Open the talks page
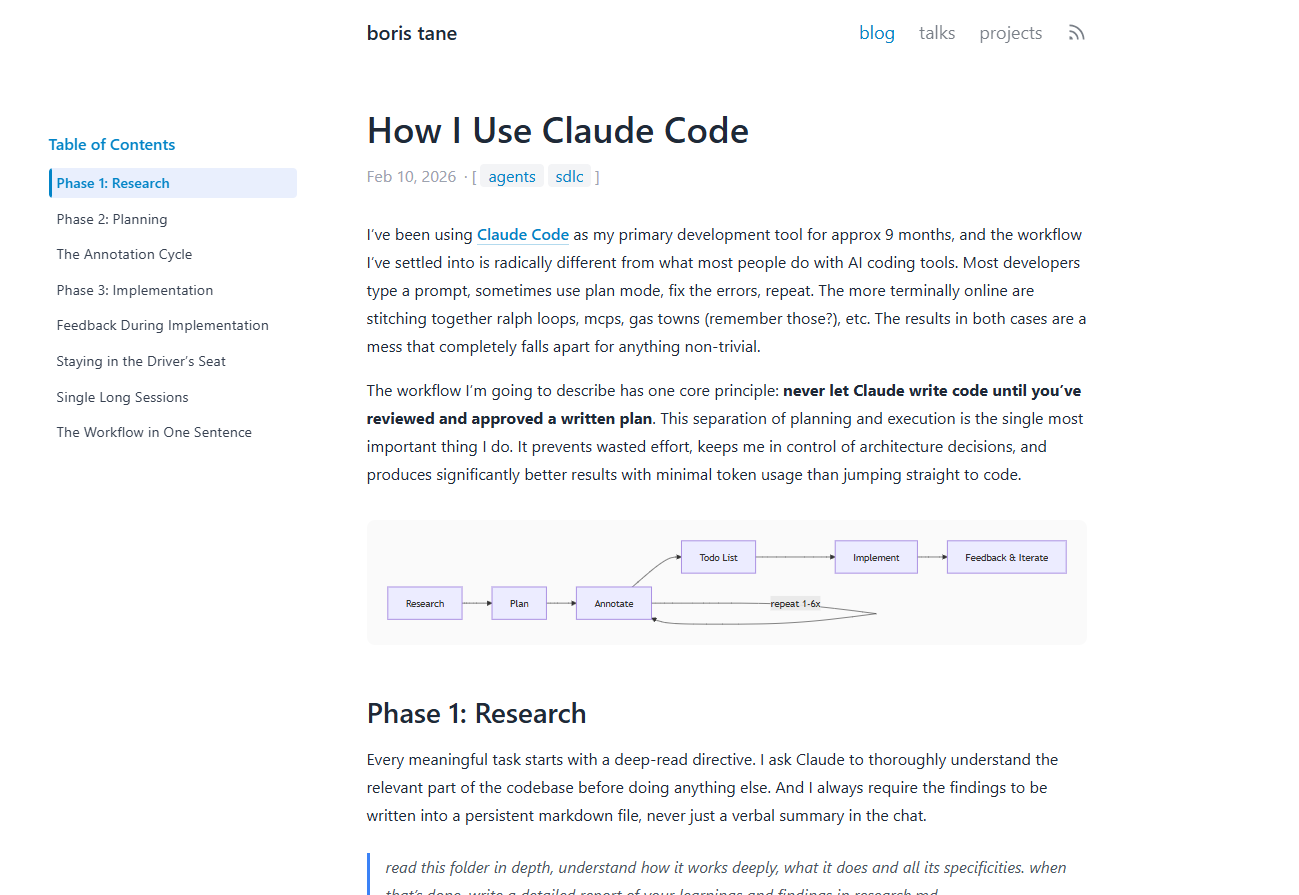The height and width of the screenshot is (895, 1299). [x=937, y=33]
